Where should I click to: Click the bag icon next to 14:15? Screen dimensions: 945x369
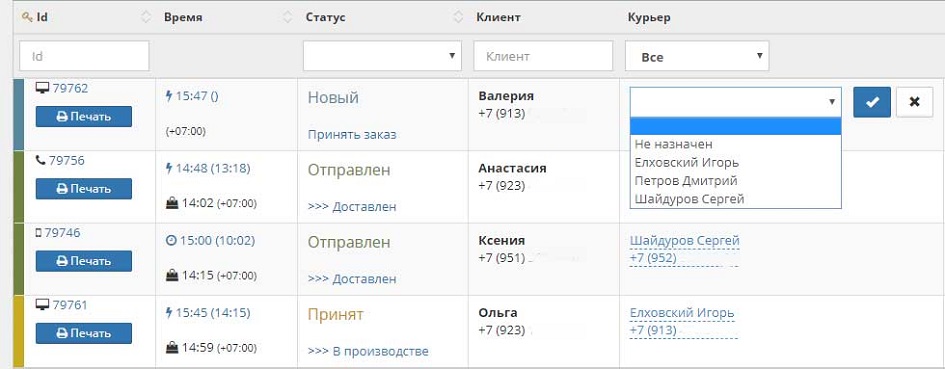pos(172,276)
